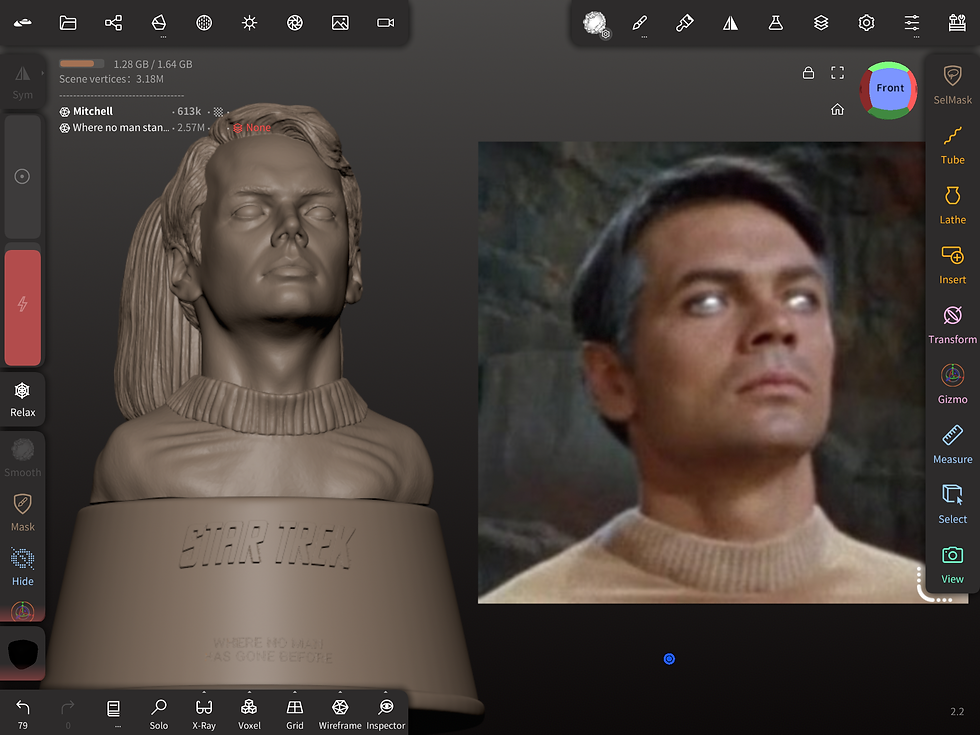This screenshot has height=735, width=980.
Task: Toggle Where no man stan... visibility icon
Action: coord(64,128)
